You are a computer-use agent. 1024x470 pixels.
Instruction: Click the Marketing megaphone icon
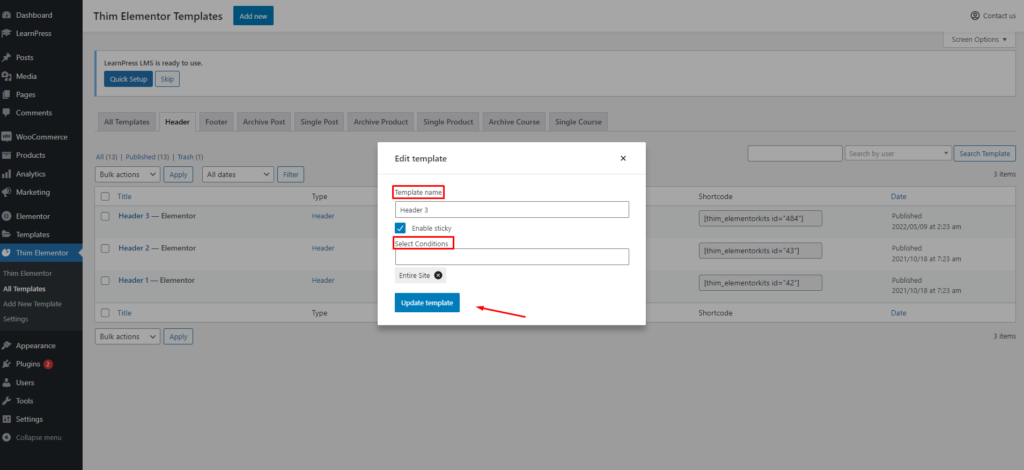coord(7,192)
